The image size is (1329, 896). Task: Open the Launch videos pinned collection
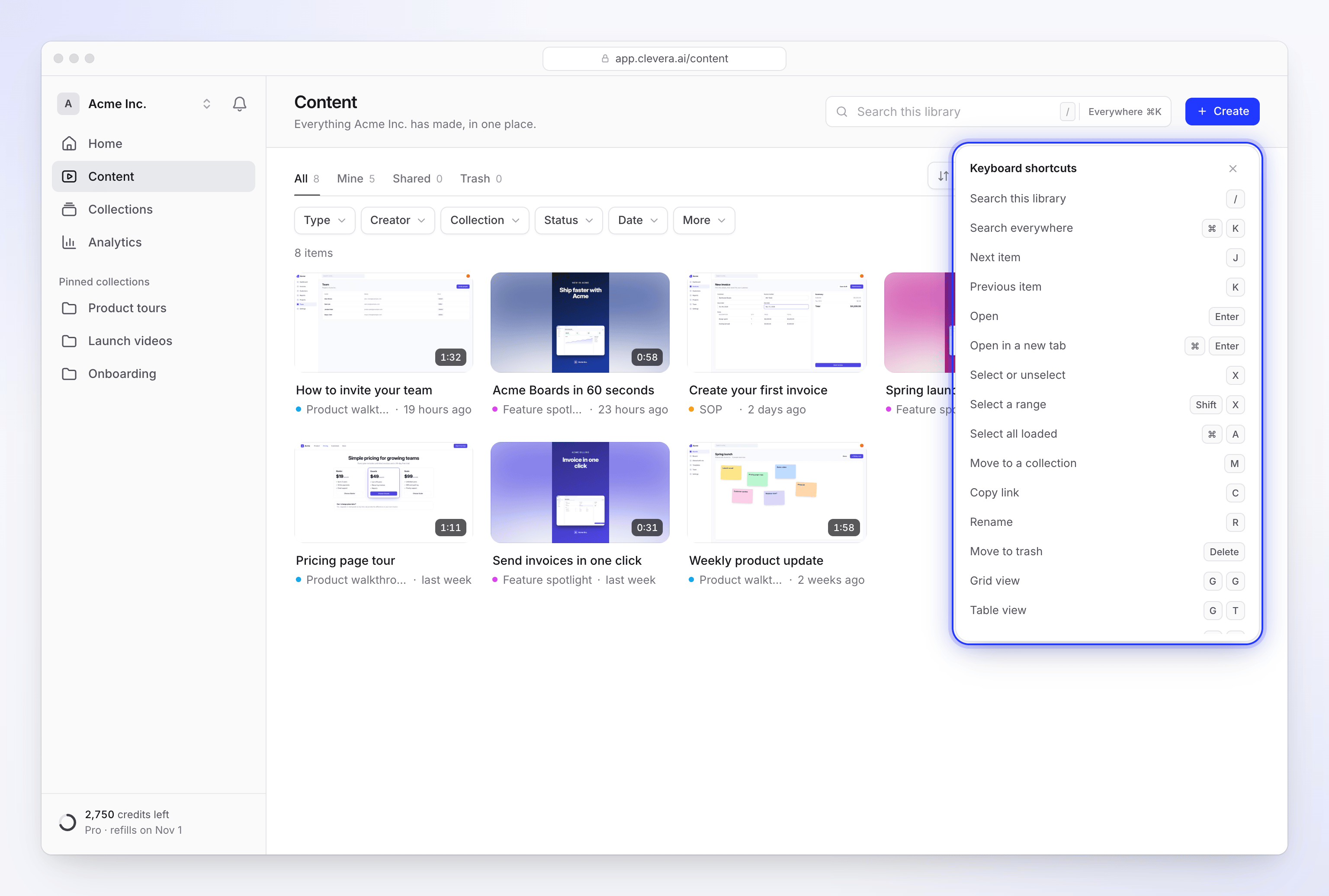pos(153,341)
